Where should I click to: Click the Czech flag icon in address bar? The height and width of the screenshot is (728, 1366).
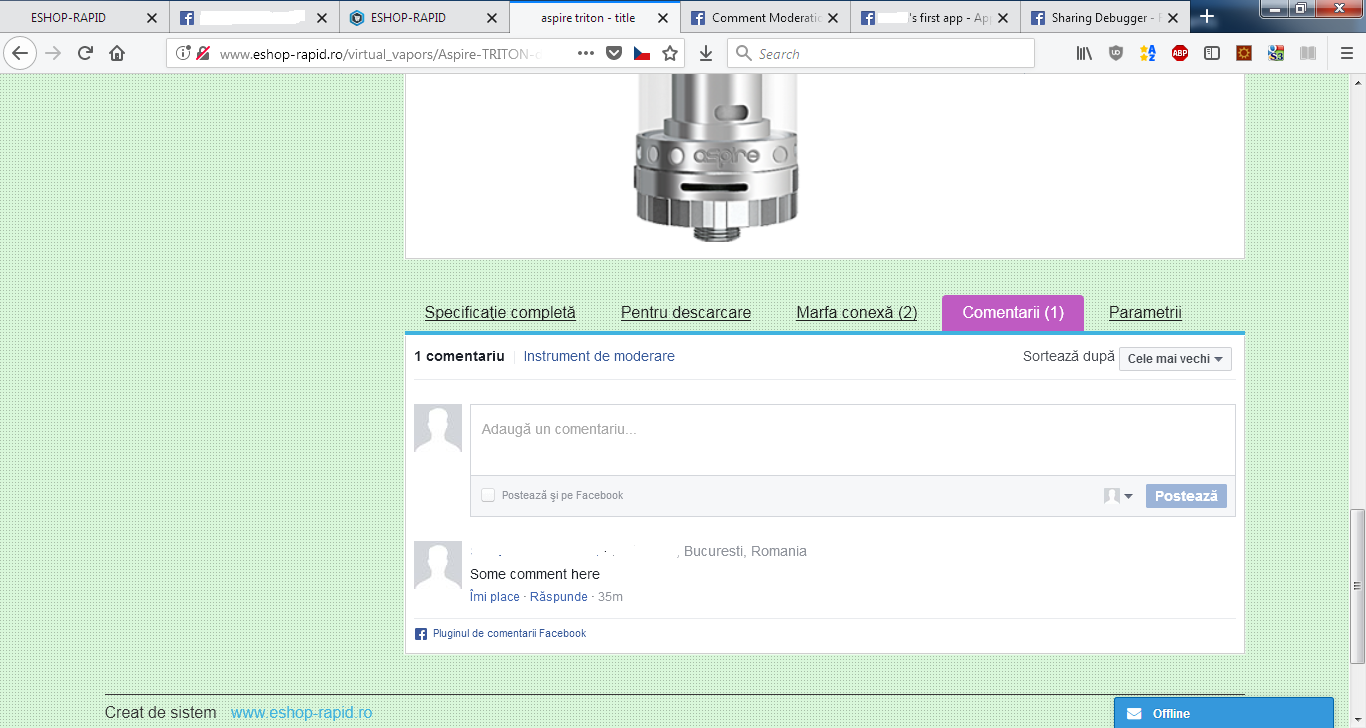[x=642, y=53]
